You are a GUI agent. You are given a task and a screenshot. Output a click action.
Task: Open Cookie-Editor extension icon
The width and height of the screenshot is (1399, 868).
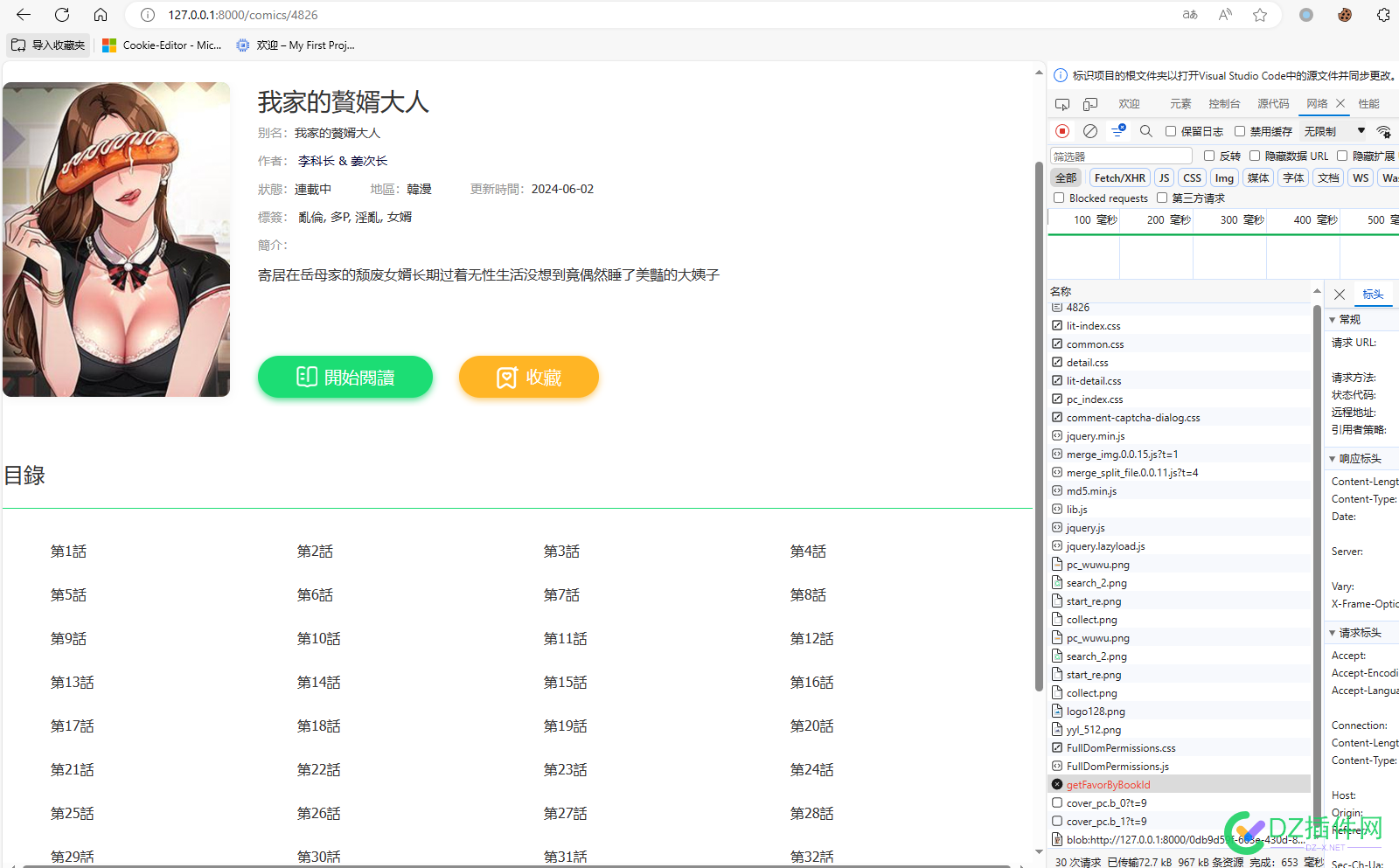click(x=1345, y=15)
